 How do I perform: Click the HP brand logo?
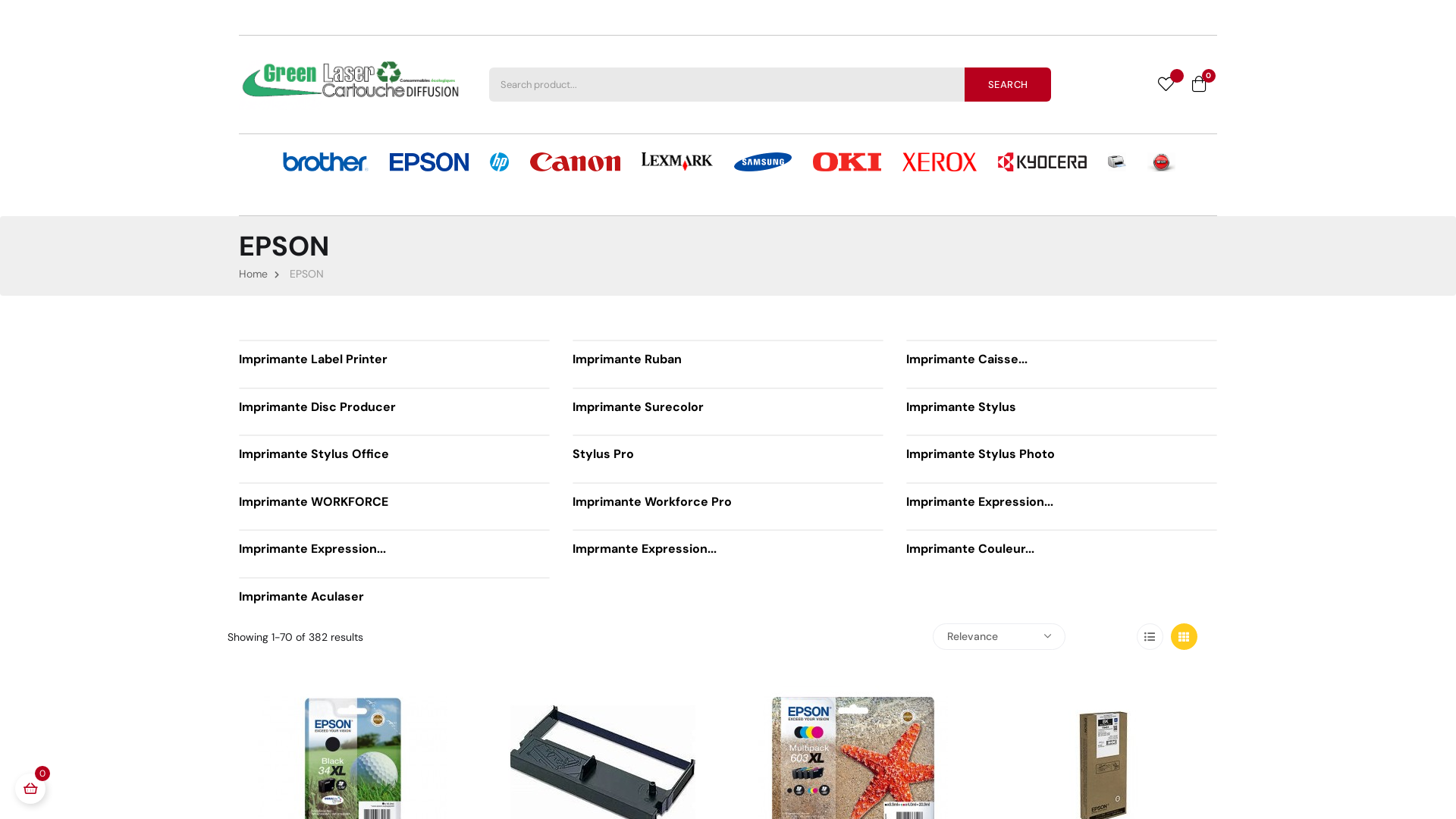click(499, 162)
